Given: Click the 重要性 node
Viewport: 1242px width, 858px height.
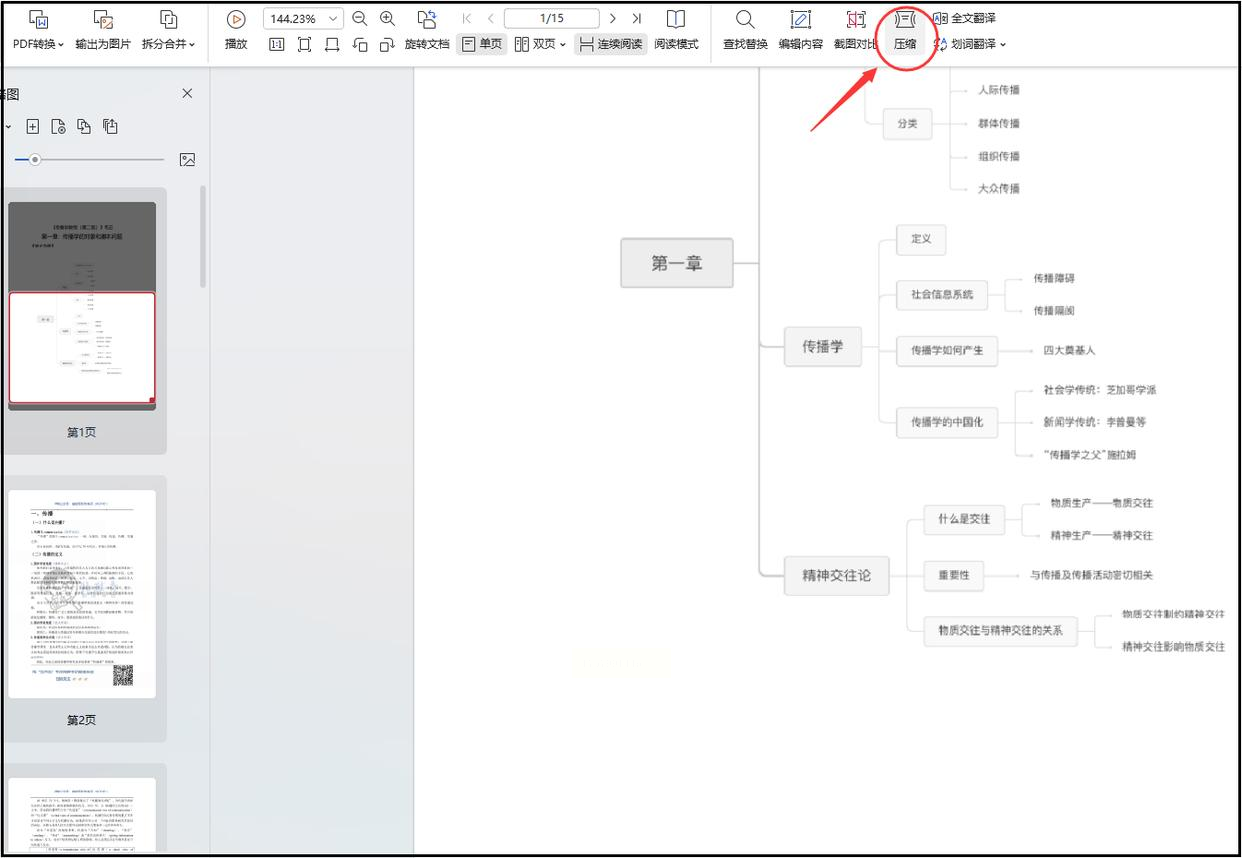Looking at the screenshot, I should (x=954, y=575).
